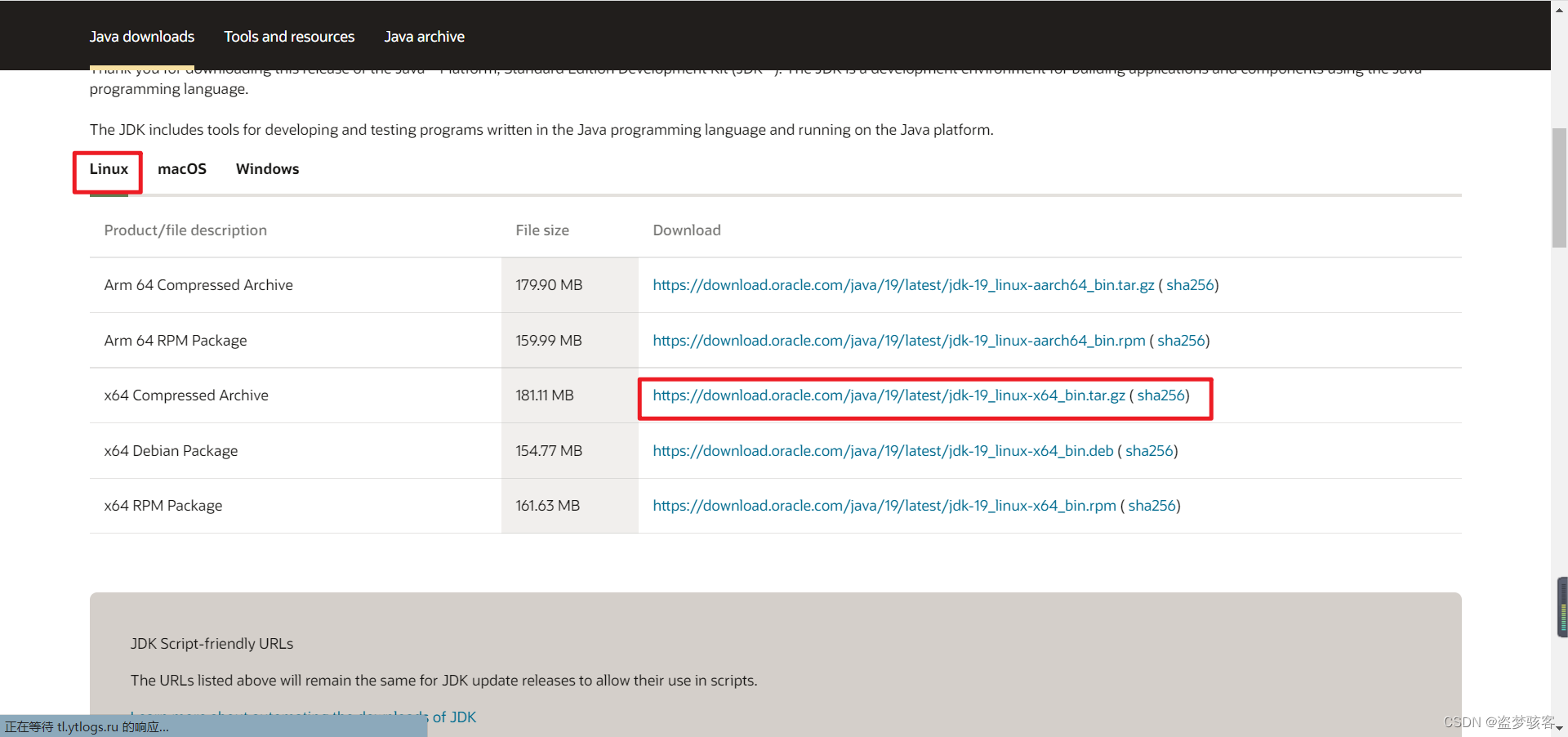Select the Windows platform tab
This screenshot has width=1568, height=737.
[x=267, y=169]
